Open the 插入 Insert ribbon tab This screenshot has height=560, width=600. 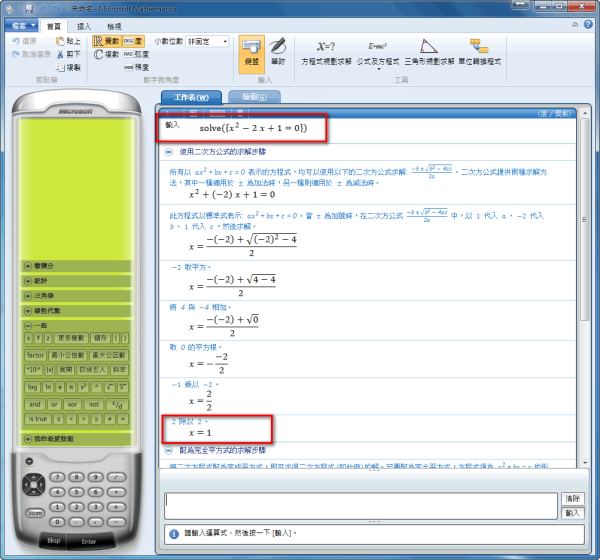point(84,26)
